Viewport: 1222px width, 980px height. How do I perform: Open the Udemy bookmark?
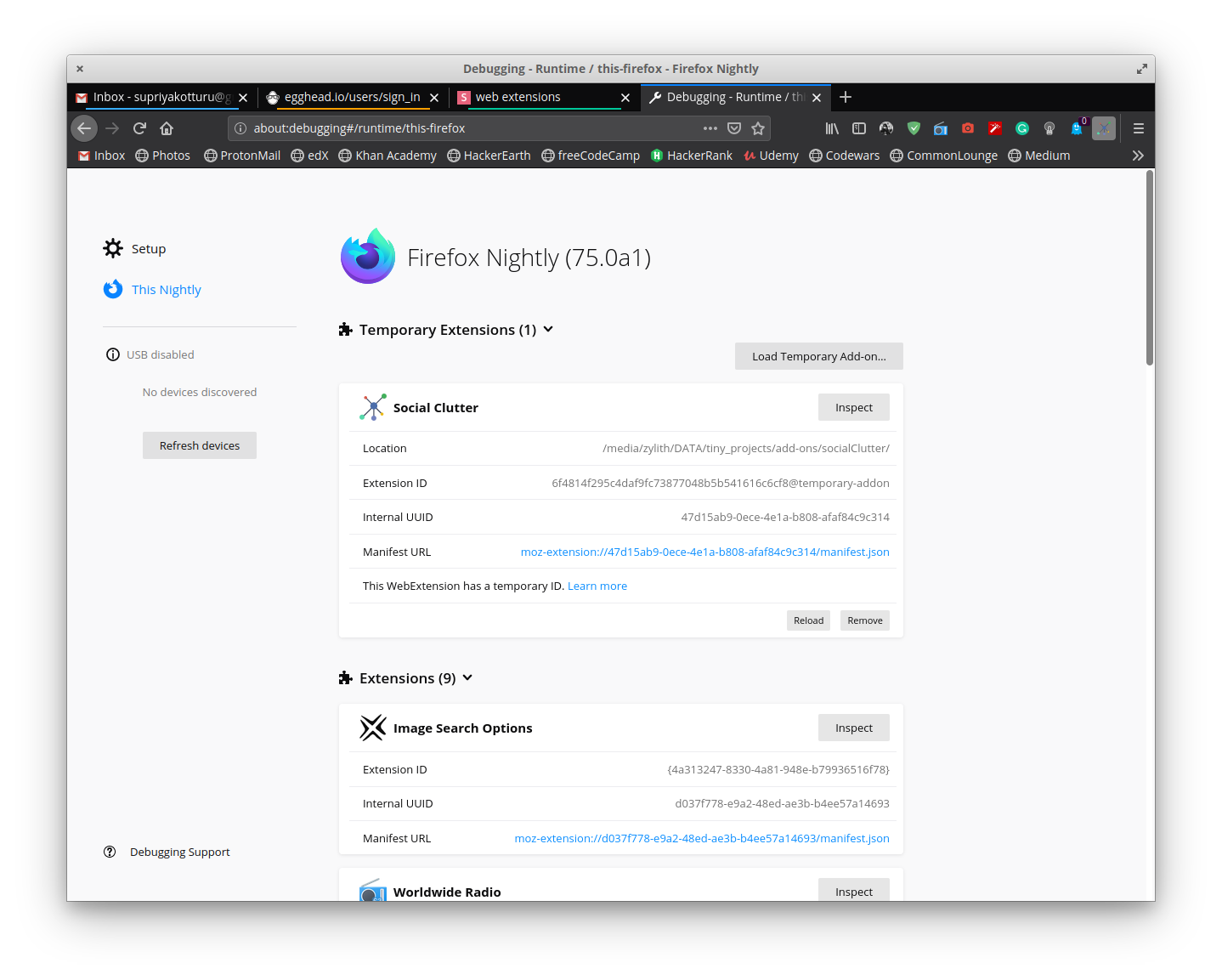[x=771, y=156]
